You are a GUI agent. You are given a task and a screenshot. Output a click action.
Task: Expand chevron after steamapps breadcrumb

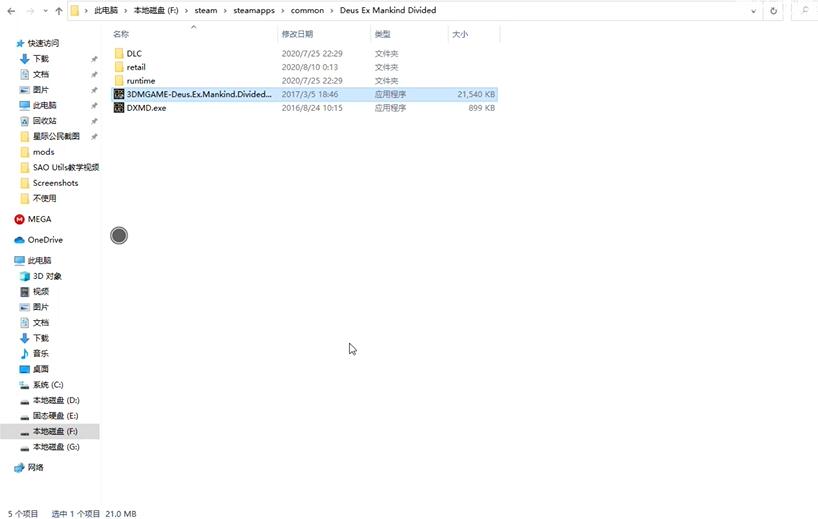283,11
